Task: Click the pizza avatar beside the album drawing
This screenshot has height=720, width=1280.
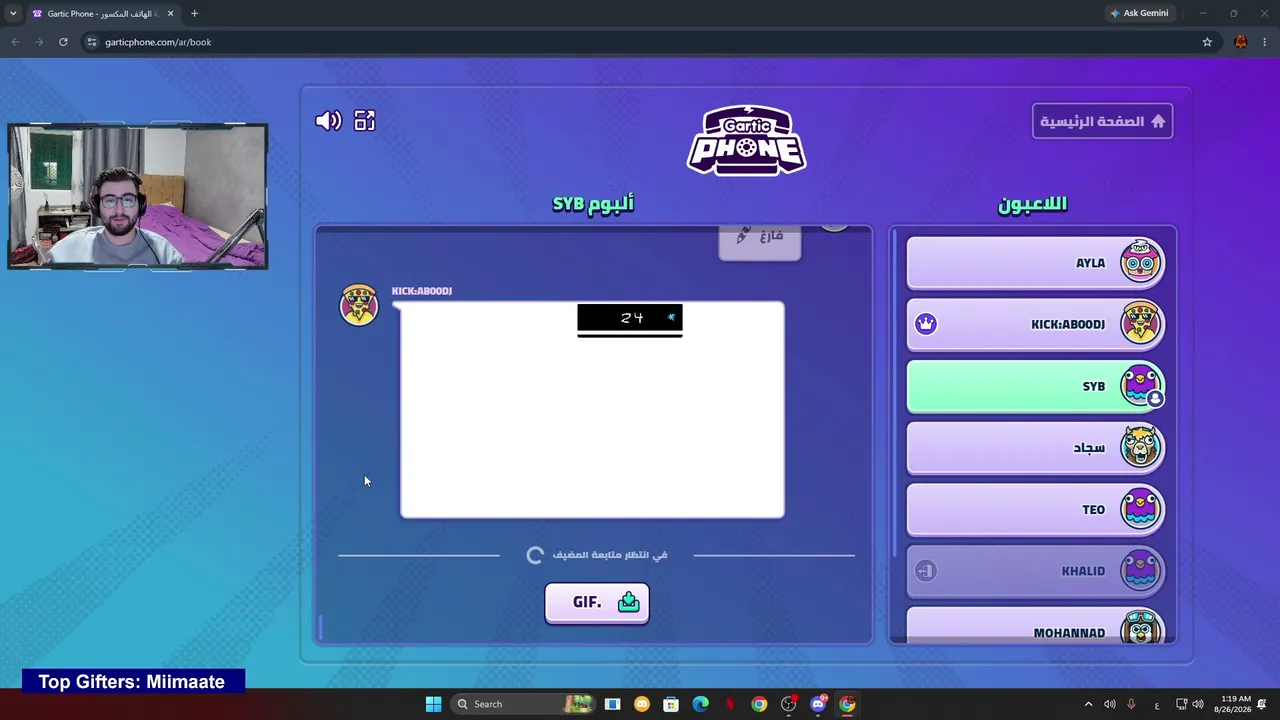Action: pyautogui.click(x=359, y=305)
